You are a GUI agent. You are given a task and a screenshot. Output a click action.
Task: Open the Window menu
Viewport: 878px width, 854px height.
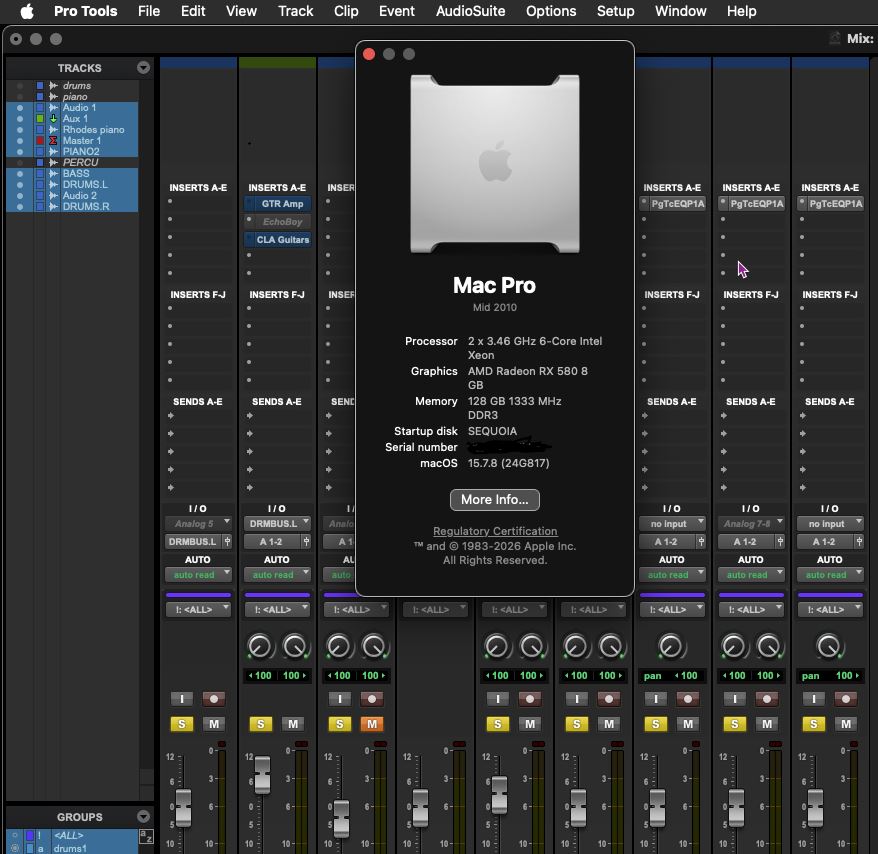click(680, 11)
